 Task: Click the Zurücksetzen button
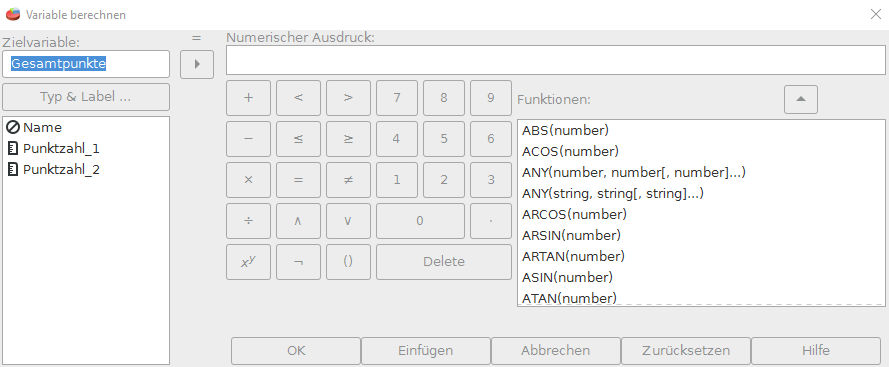686,351
